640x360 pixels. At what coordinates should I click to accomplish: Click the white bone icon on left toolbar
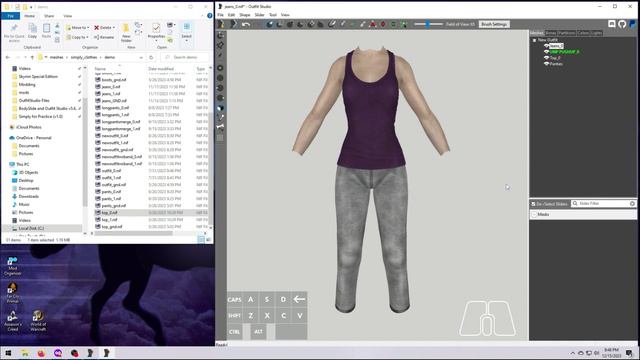[220, 127]
